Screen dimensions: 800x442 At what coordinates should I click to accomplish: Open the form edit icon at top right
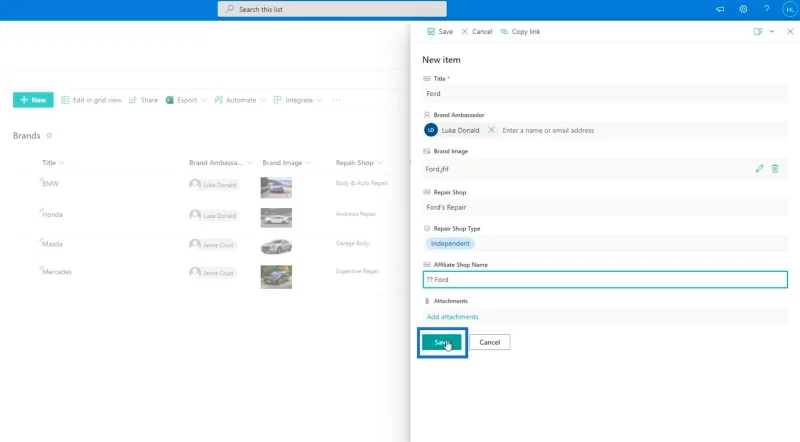758,32
